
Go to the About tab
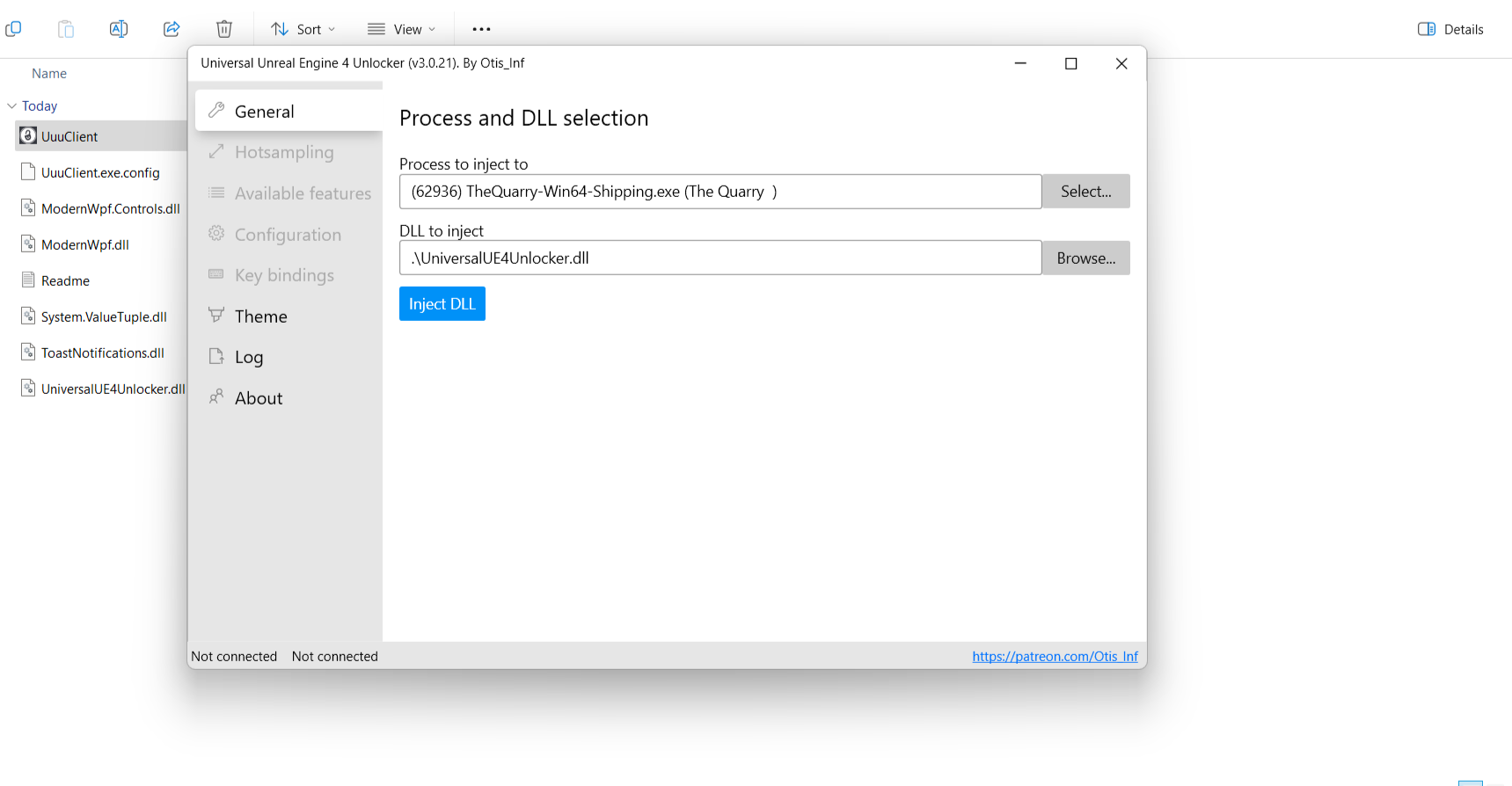pyautogui.click(x=259, y=398)
